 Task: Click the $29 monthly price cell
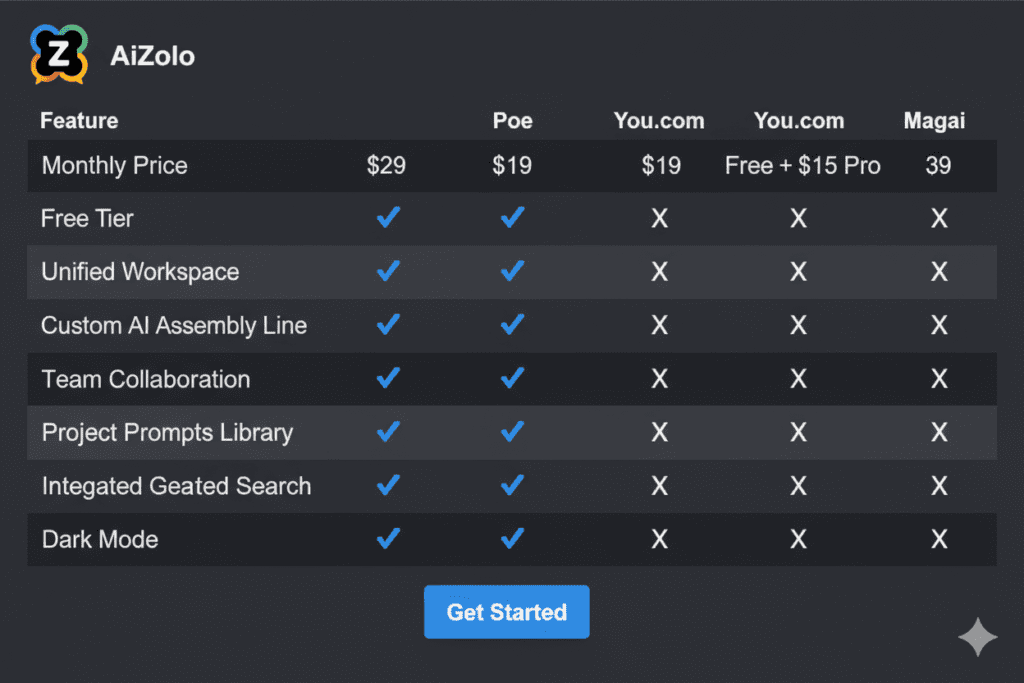(386, 165)
